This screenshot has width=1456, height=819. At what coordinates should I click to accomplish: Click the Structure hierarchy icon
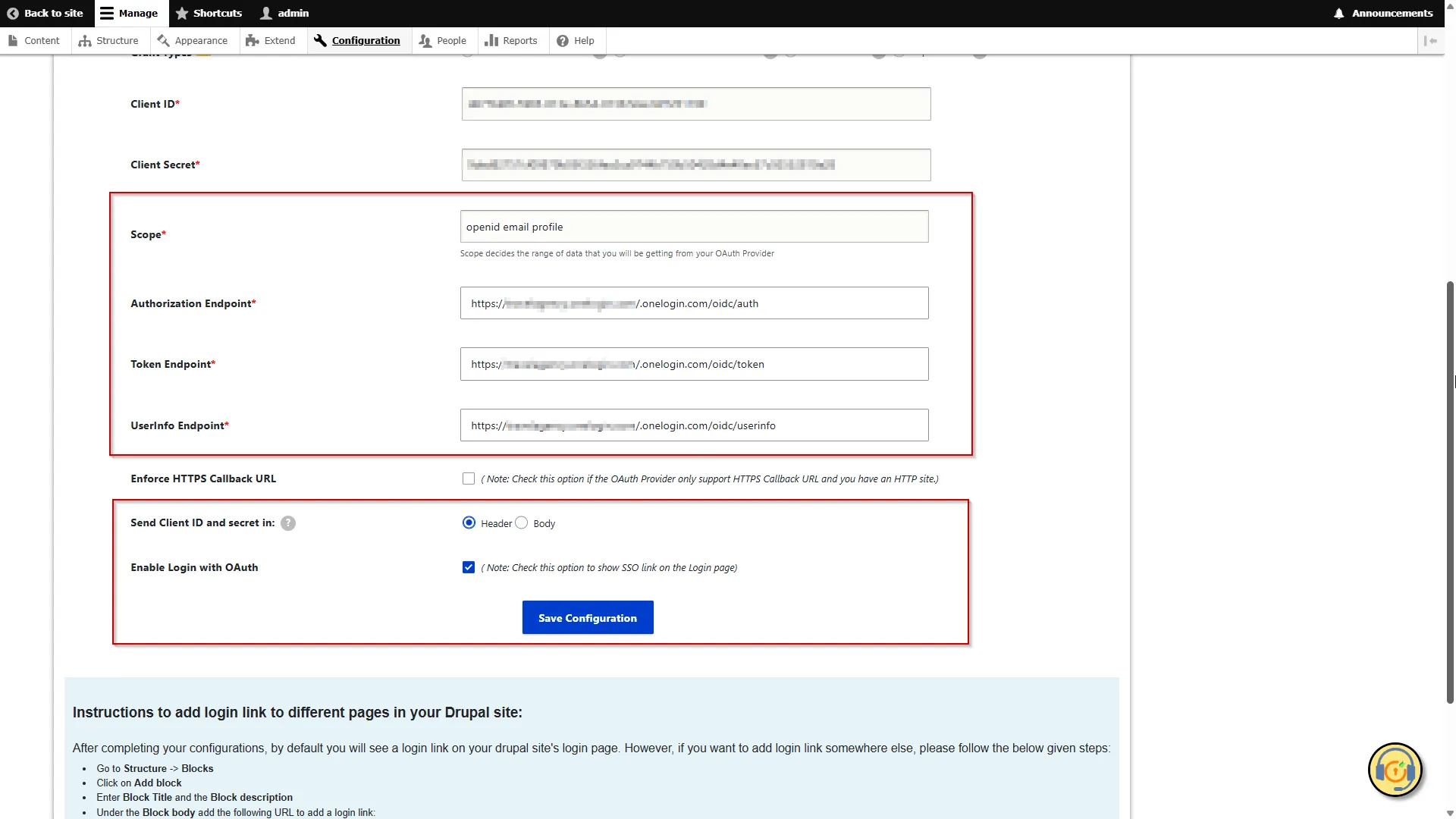(85, 41)
